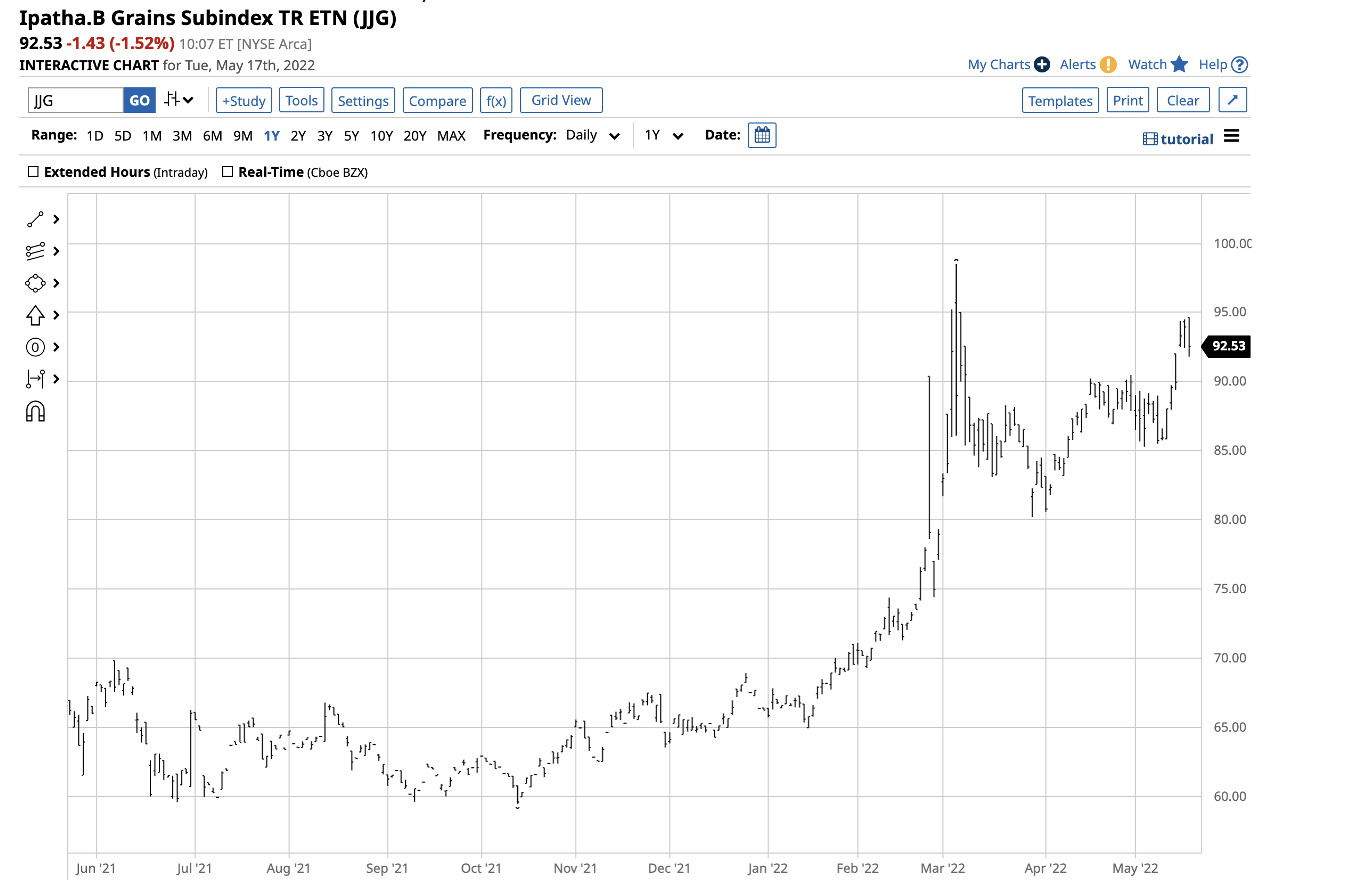
Task: Expand the multi-point line submenu arrow
Action: pyautogui.click(x=56, y=251)
